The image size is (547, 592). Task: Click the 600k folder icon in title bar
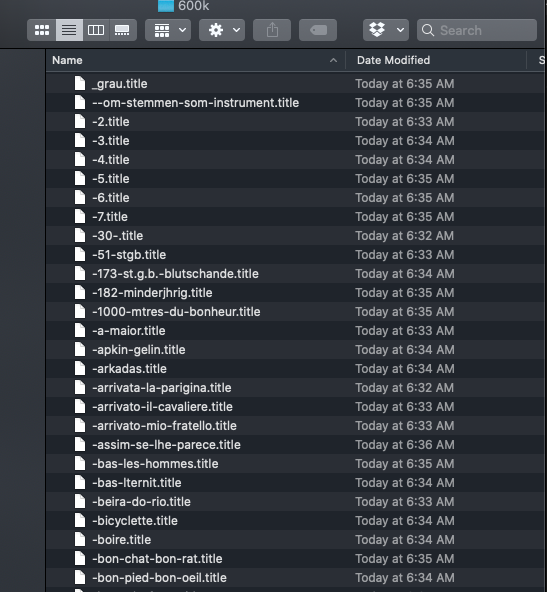(x=166, y=6)
